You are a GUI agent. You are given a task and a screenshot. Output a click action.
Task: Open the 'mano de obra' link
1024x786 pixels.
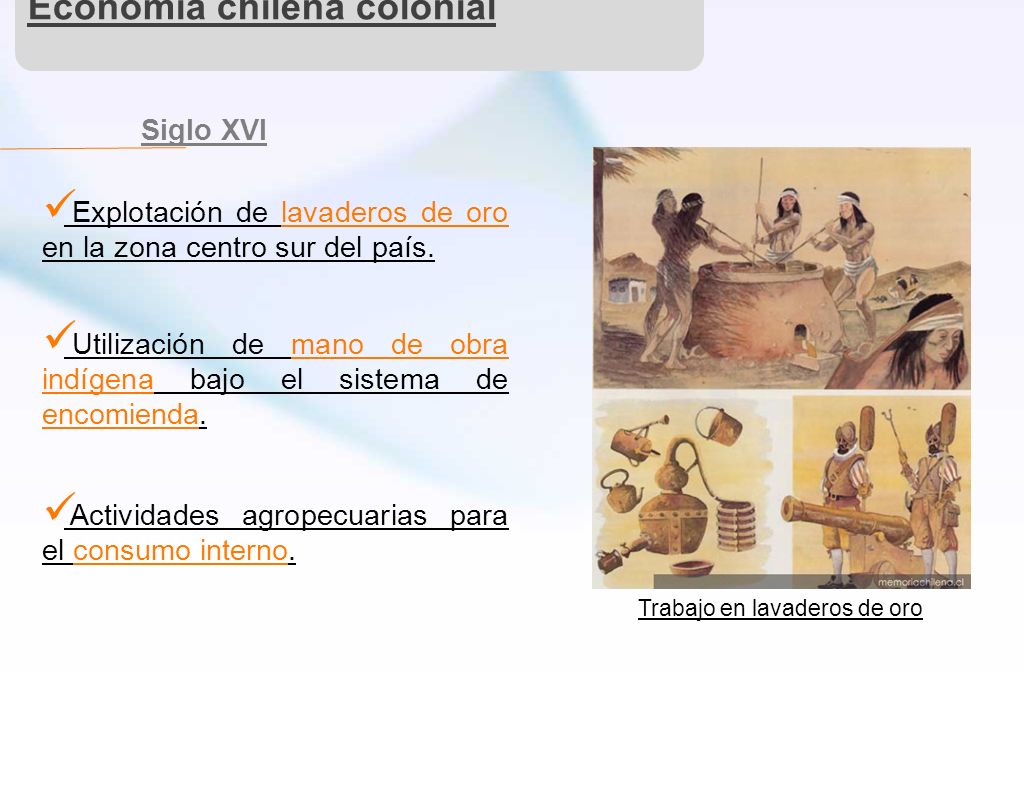[399, 345]
